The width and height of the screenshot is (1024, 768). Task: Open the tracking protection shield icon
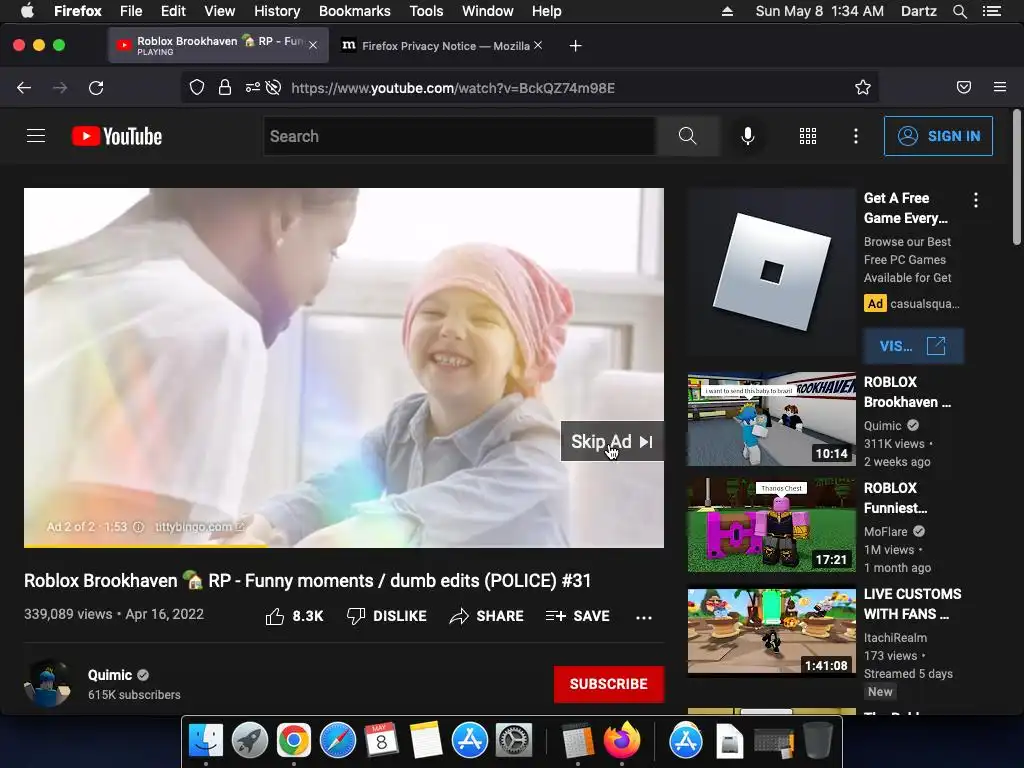click(197, 88)
